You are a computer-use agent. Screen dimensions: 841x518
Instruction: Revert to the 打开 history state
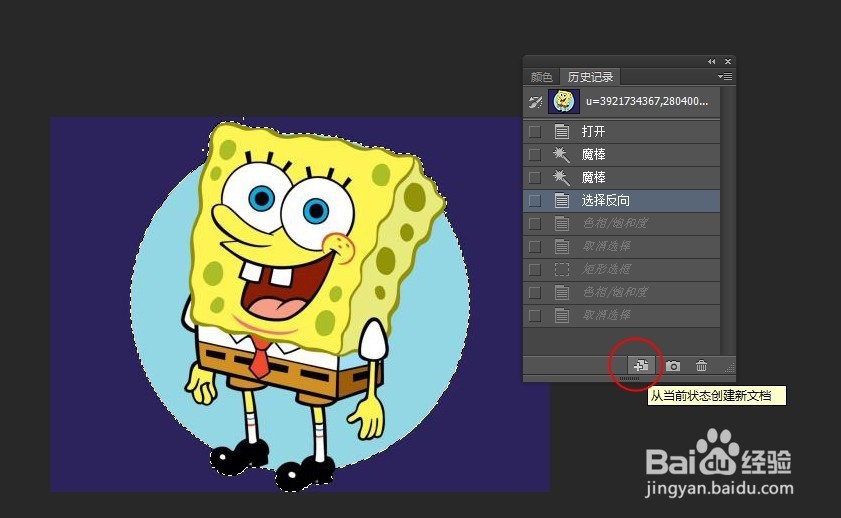click(621, 131)
